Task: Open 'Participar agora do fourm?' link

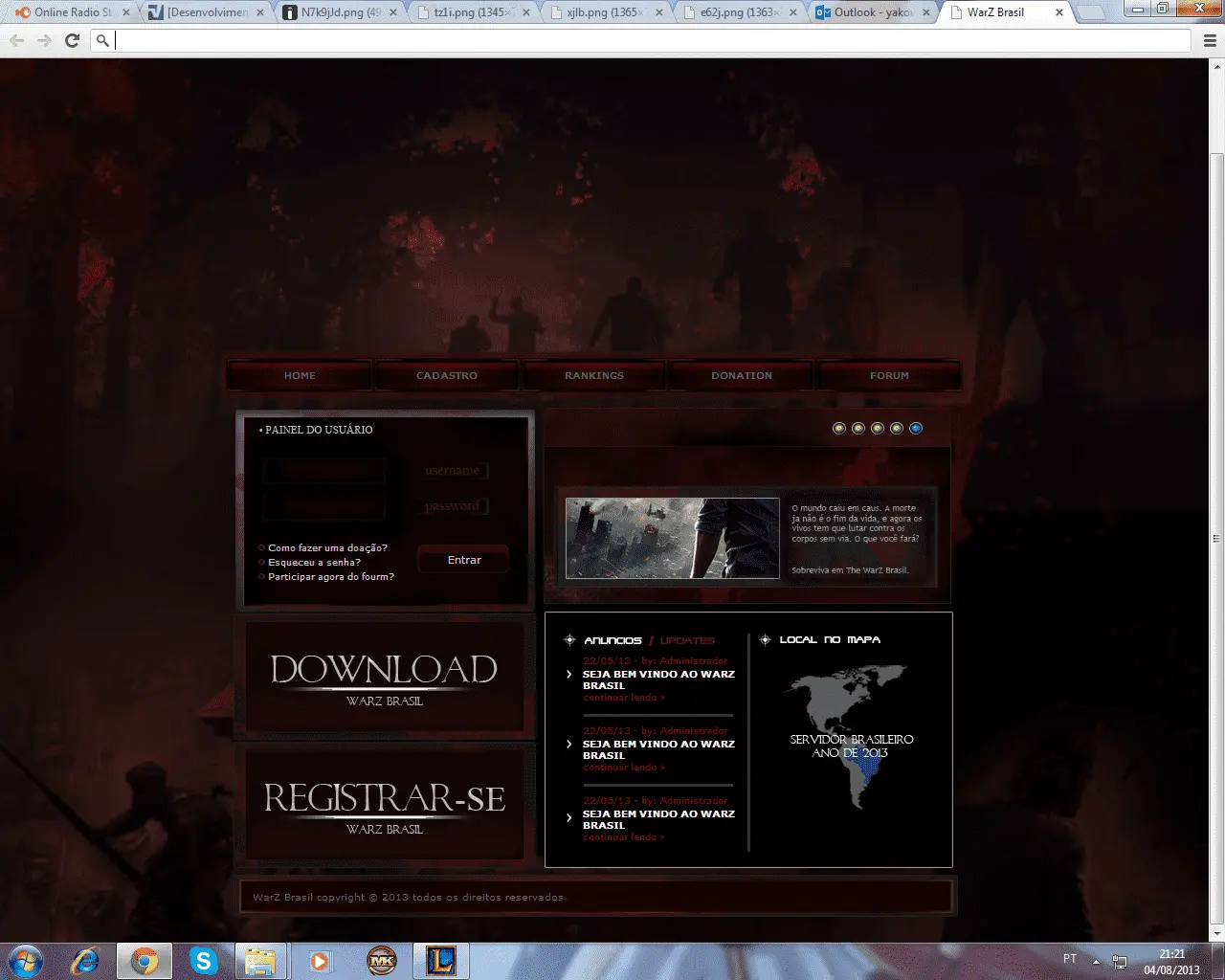Action: tap(331, 576)
